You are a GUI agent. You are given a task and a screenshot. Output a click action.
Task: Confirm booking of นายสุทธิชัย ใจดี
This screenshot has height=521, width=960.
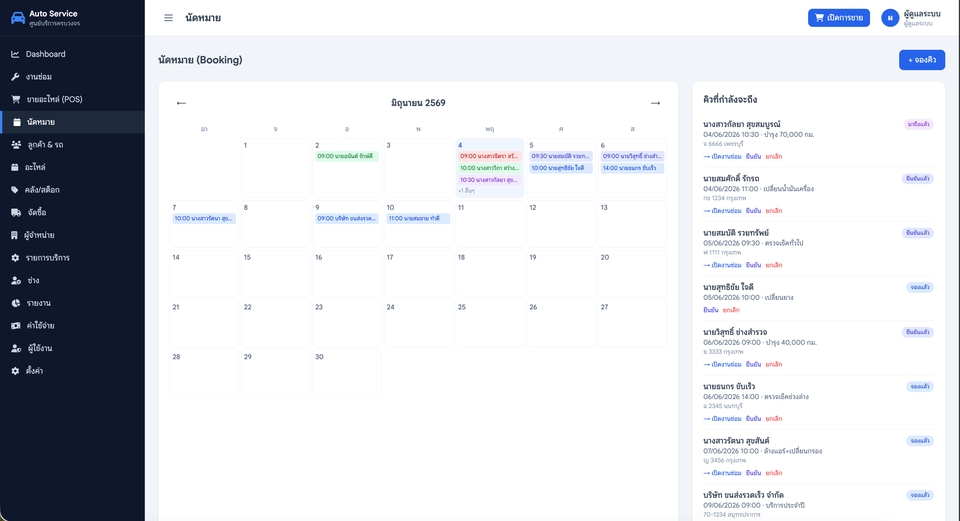point(711,310)
